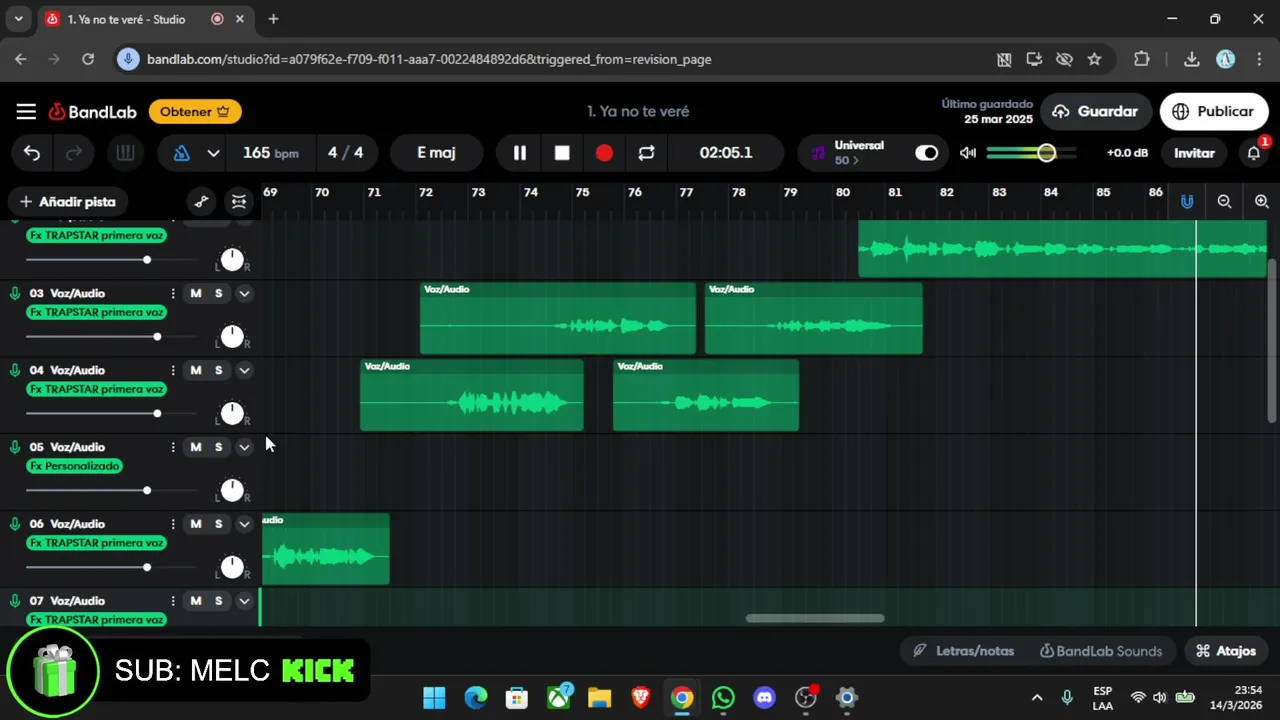Open track 04 three-dot options menu
The height and width of the screenshot is (720, 1280).
[173, 370]
